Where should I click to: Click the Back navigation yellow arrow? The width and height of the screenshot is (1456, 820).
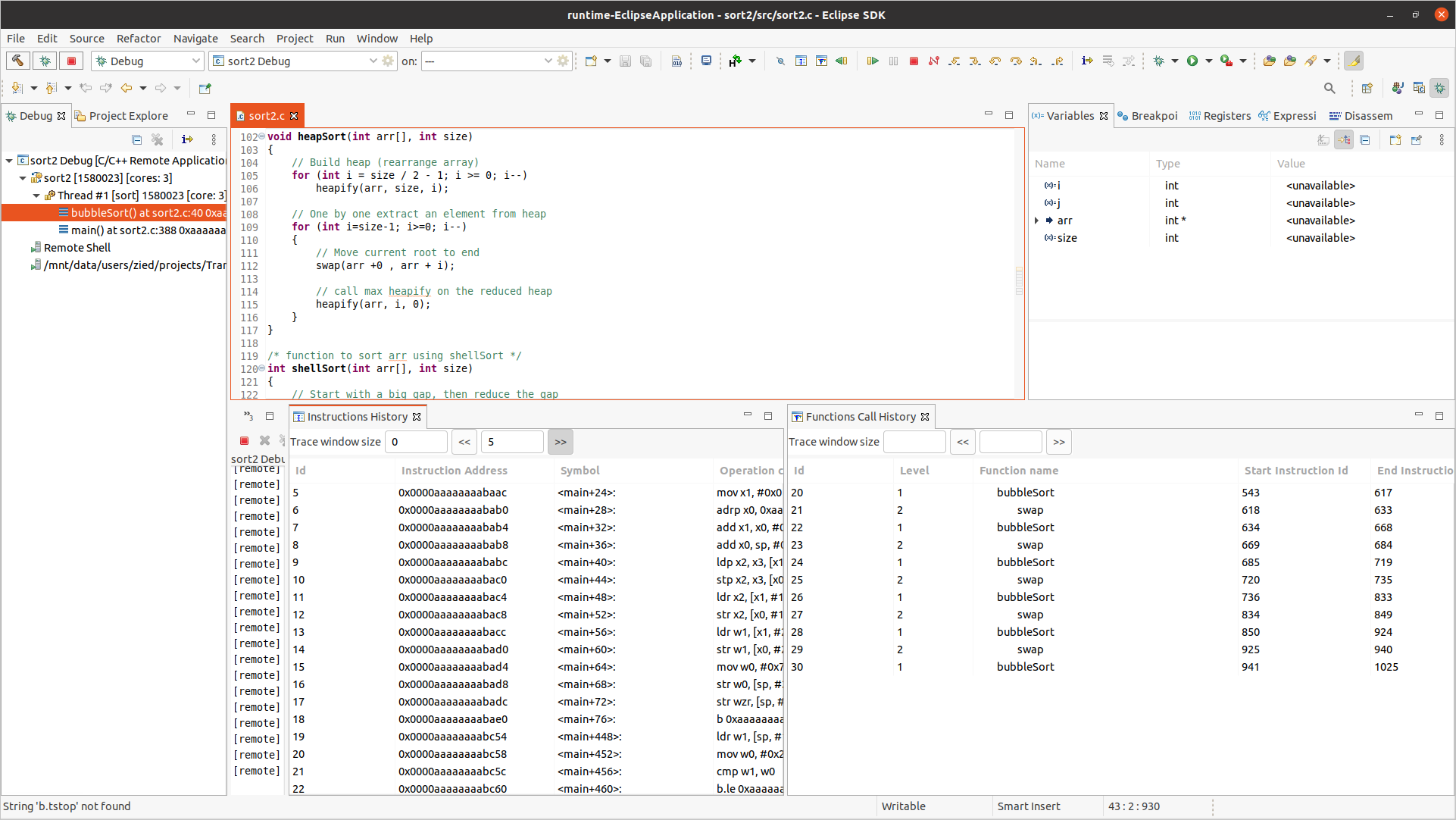(127, 88)
